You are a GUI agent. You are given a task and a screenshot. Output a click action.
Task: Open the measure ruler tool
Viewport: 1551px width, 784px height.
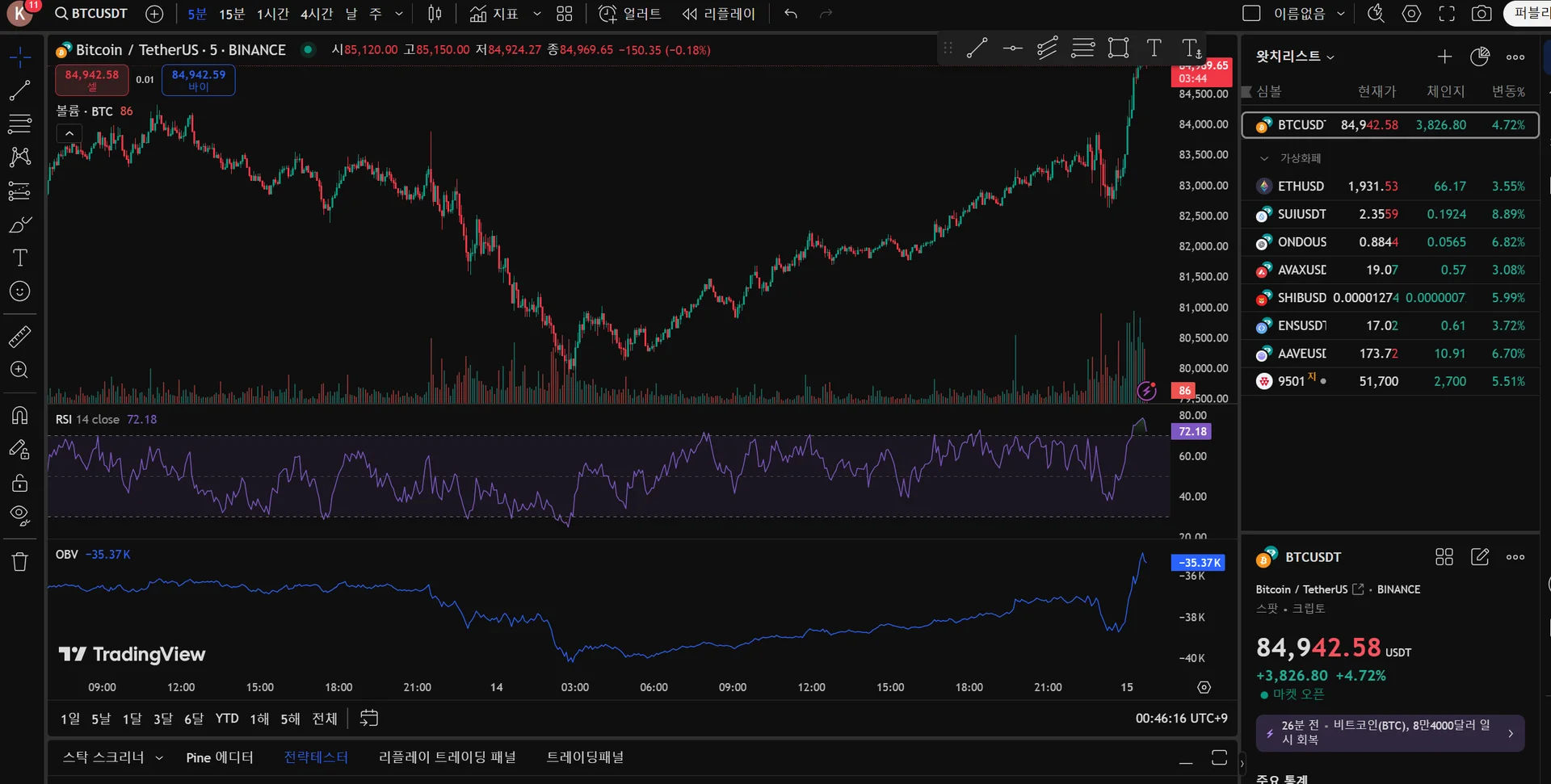coord(20,336)
